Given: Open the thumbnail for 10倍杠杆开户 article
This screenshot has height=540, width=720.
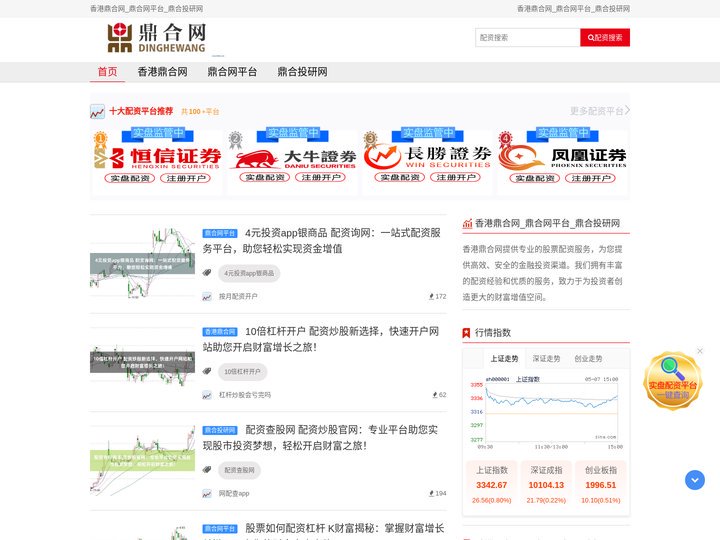Looking at the screenshot, I should tap(142, 362).
